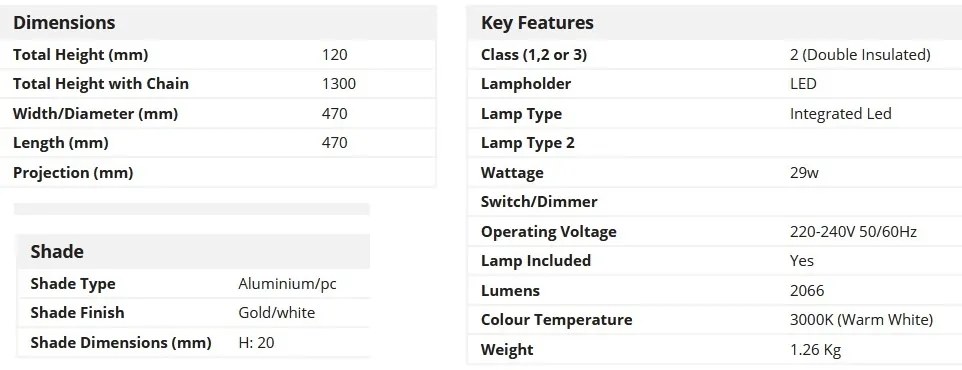Click the Shade Type label
The height and width of the screenshot is (370, 962).
(x=73, y=284)
